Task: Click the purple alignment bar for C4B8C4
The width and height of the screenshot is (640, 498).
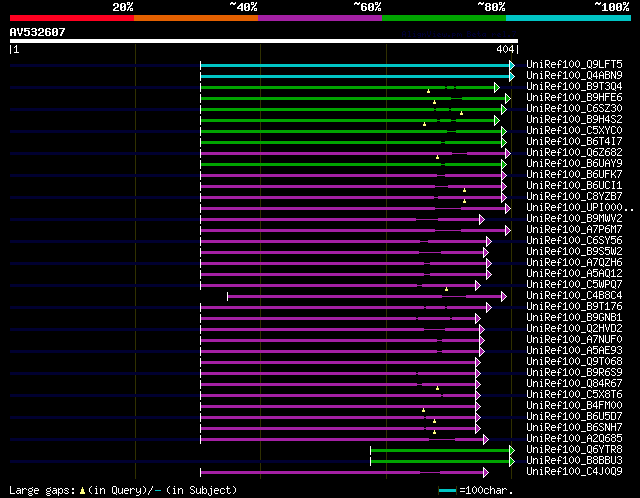Action: [364, 296]
